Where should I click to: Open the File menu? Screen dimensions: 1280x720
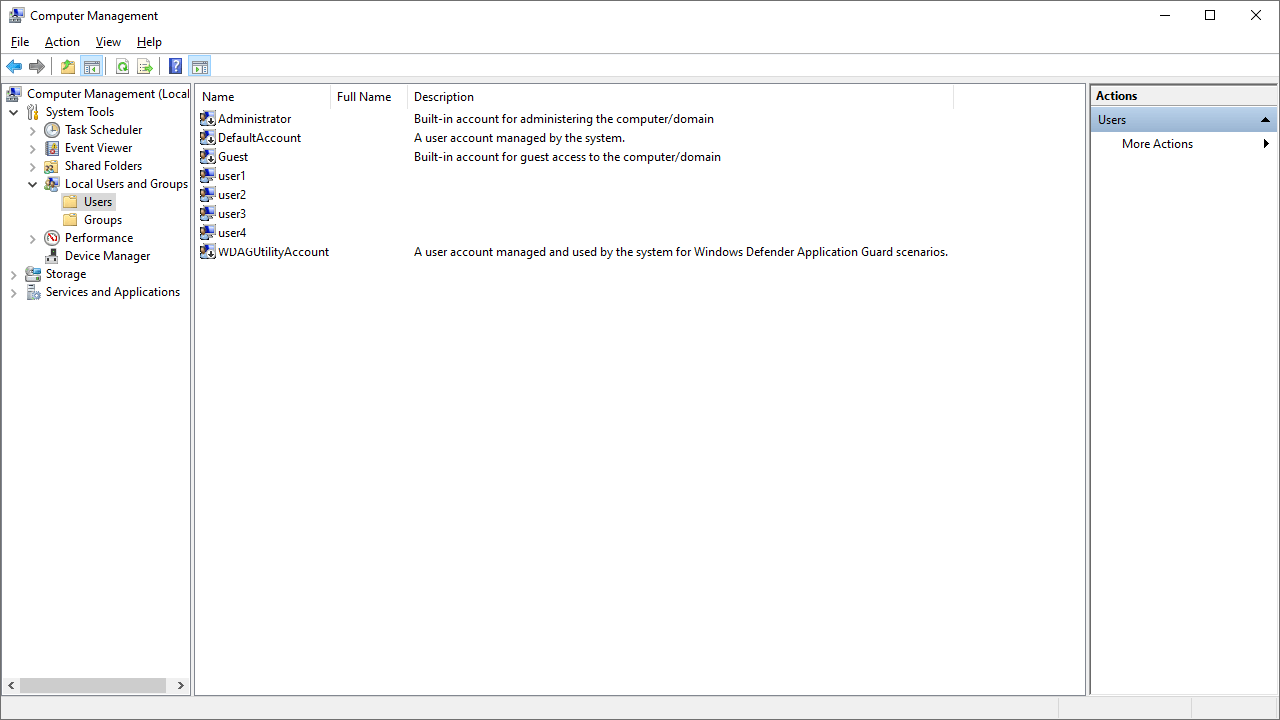click(x=20, y=42)
